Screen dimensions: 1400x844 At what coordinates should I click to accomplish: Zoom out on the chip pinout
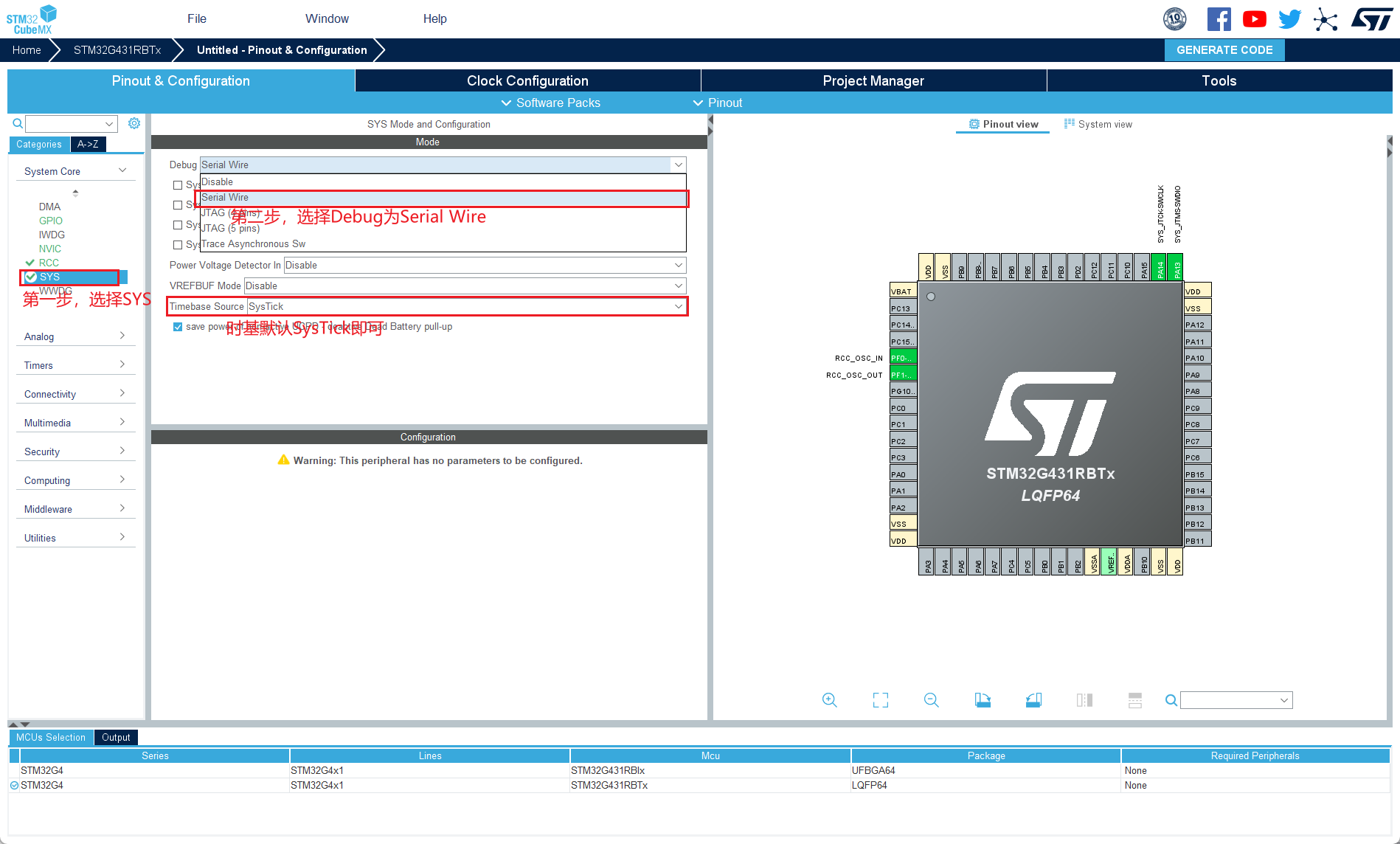click(x=931, y=700)
